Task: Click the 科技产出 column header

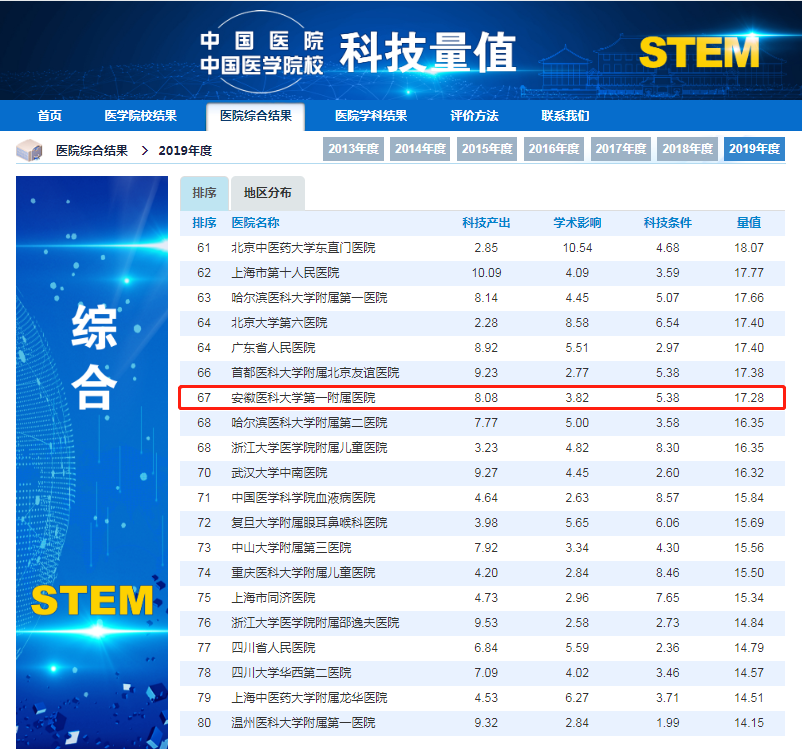Action: 486,223
